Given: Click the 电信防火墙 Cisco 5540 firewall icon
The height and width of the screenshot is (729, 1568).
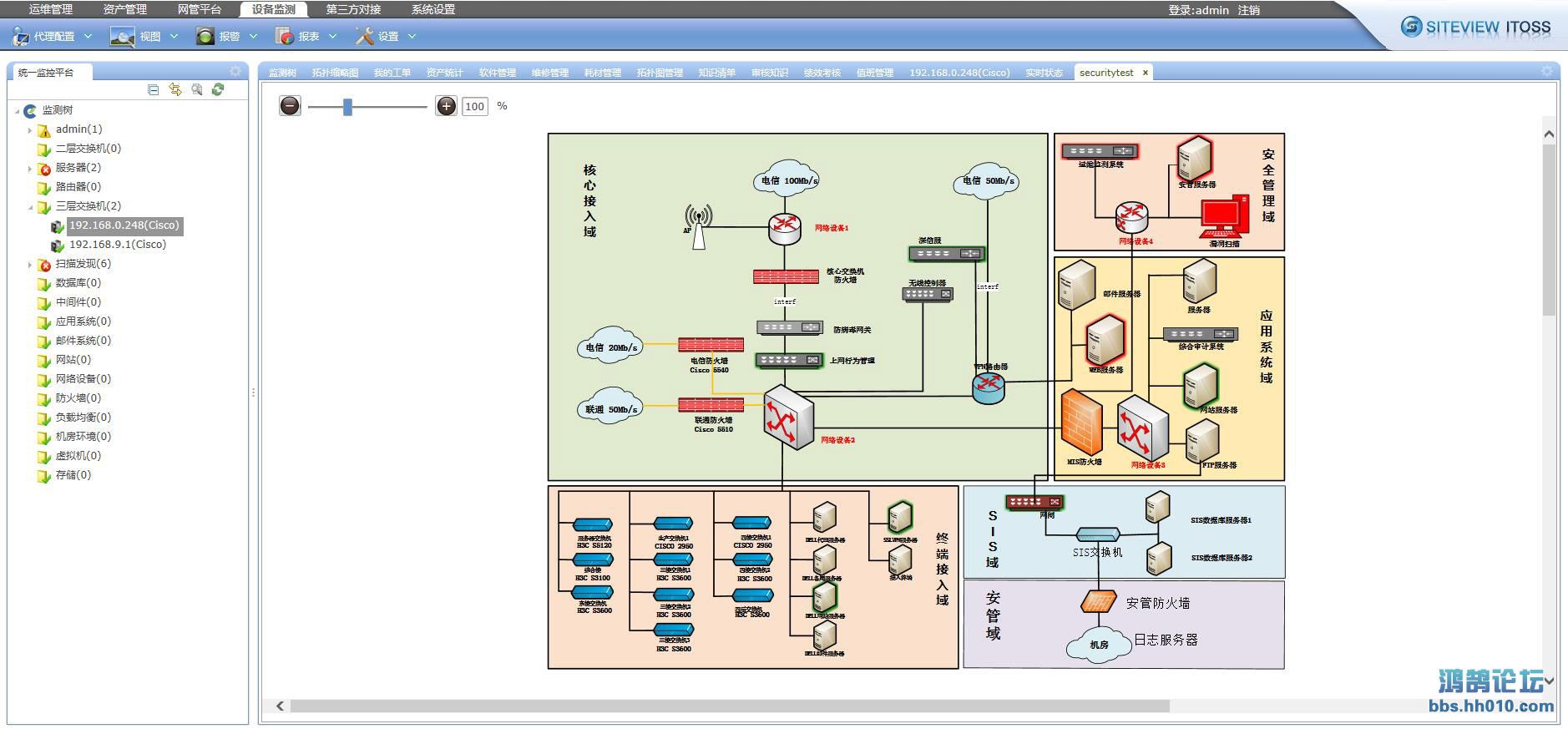Looking at the screenshot, I should (x=711, y=345).
